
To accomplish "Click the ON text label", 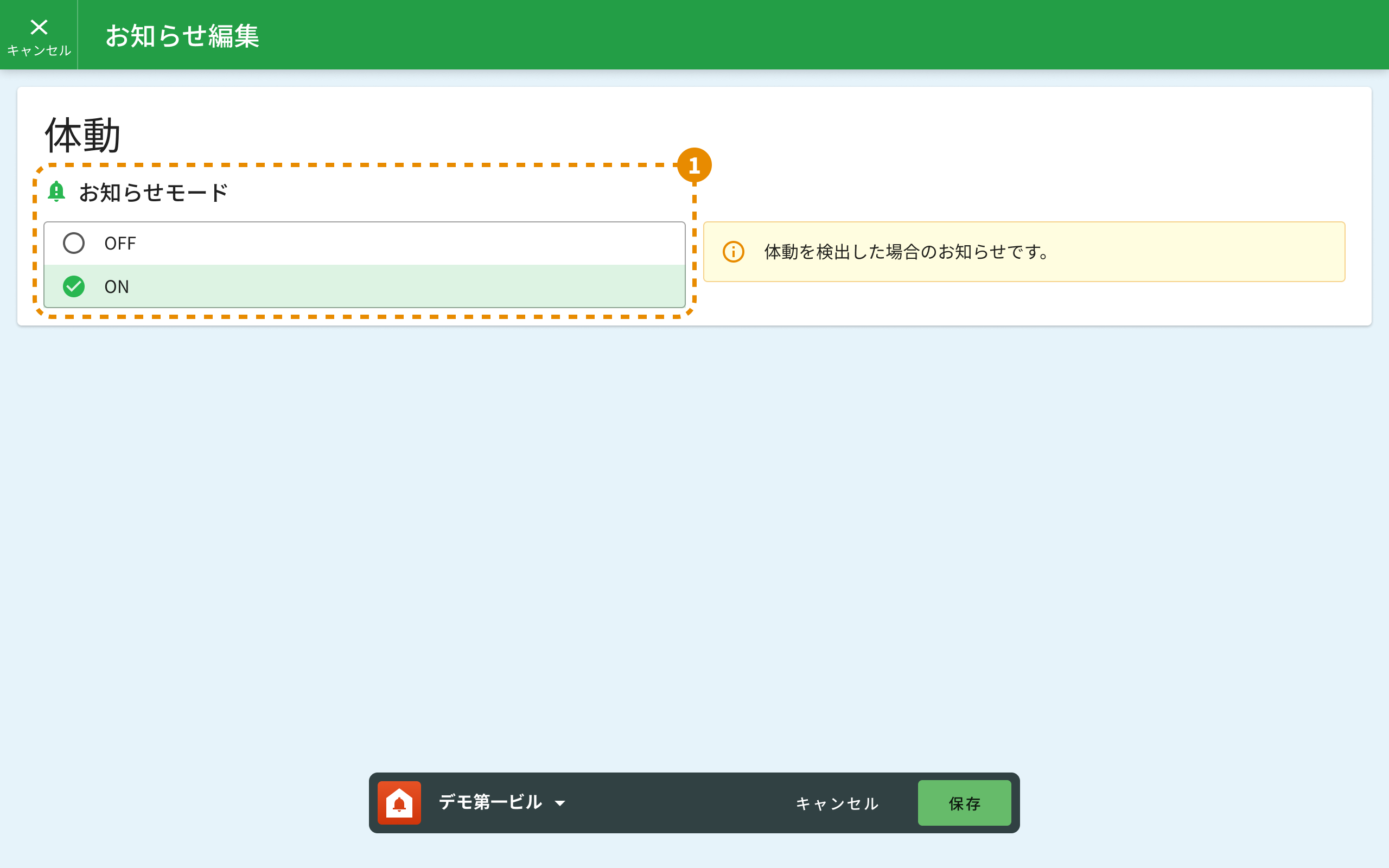I will (x=117, y=286).
